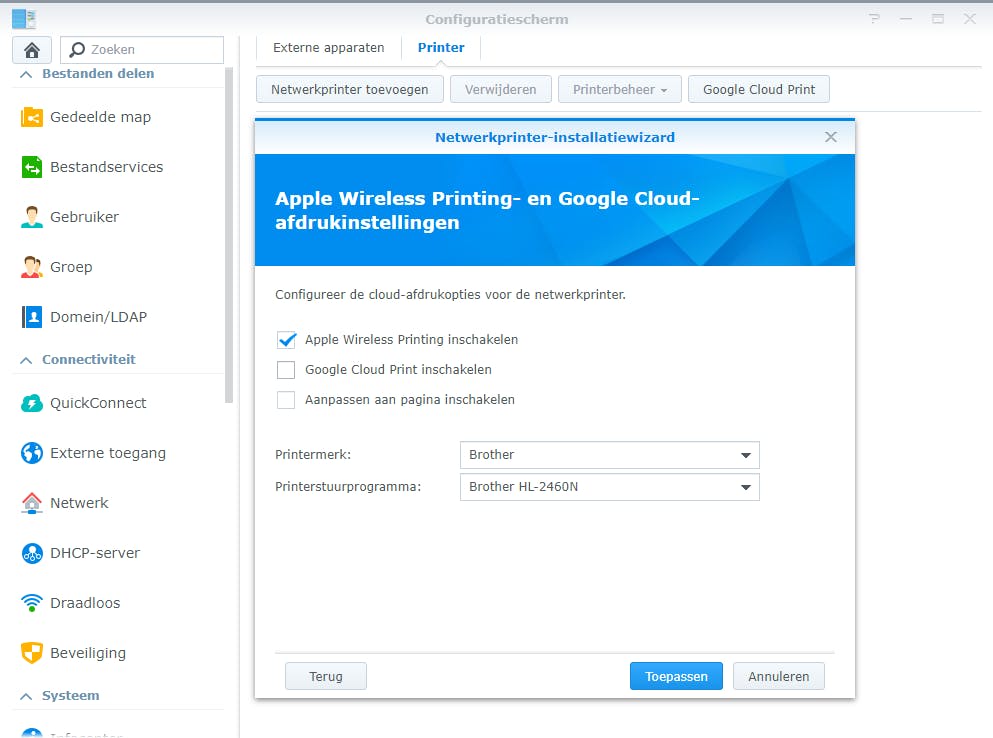Open Printerstuurprogramma Brother HL-2460N dropdown
Image resolution: width=993 pixels, height=738 pixels.
pos(609,487)
